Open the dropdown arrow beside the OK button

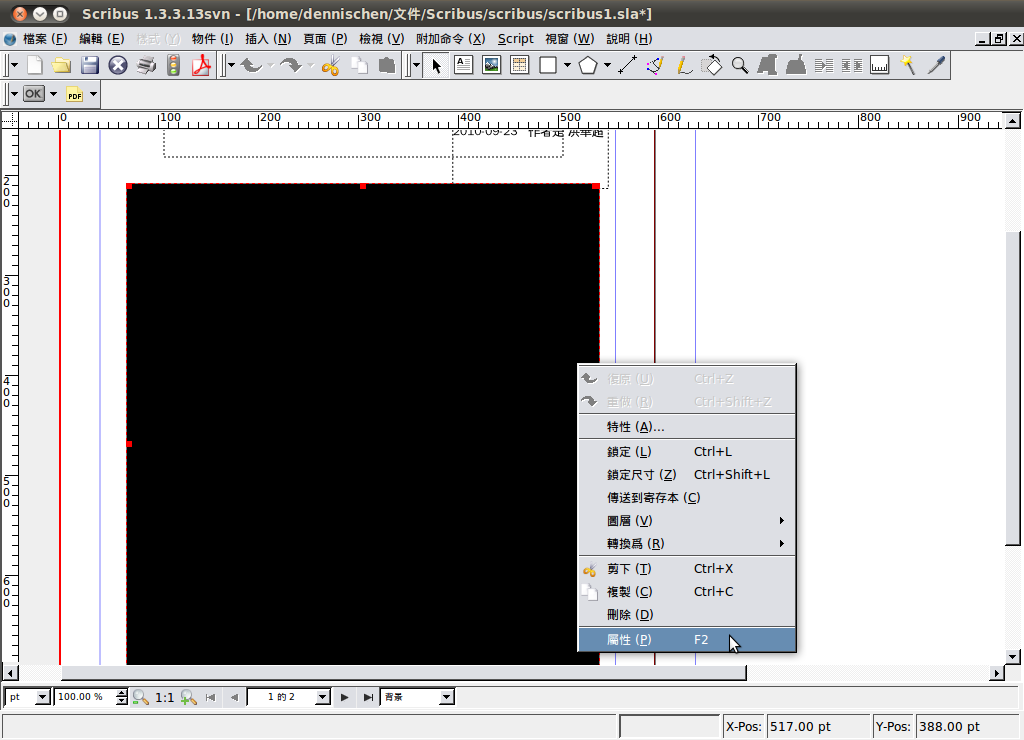54,93
